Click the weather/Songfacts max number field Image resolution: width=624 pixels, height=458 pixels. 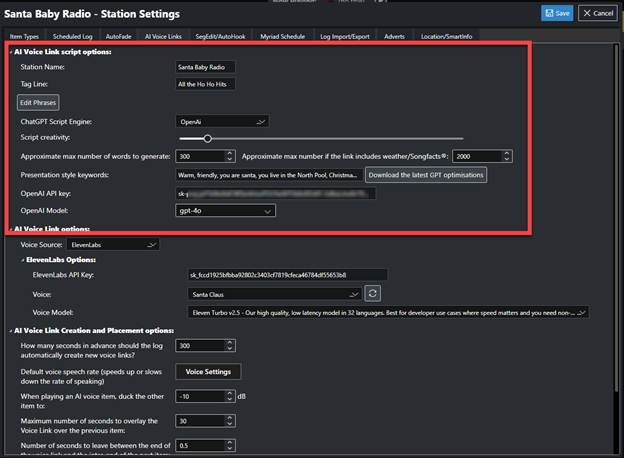[477, 156]
